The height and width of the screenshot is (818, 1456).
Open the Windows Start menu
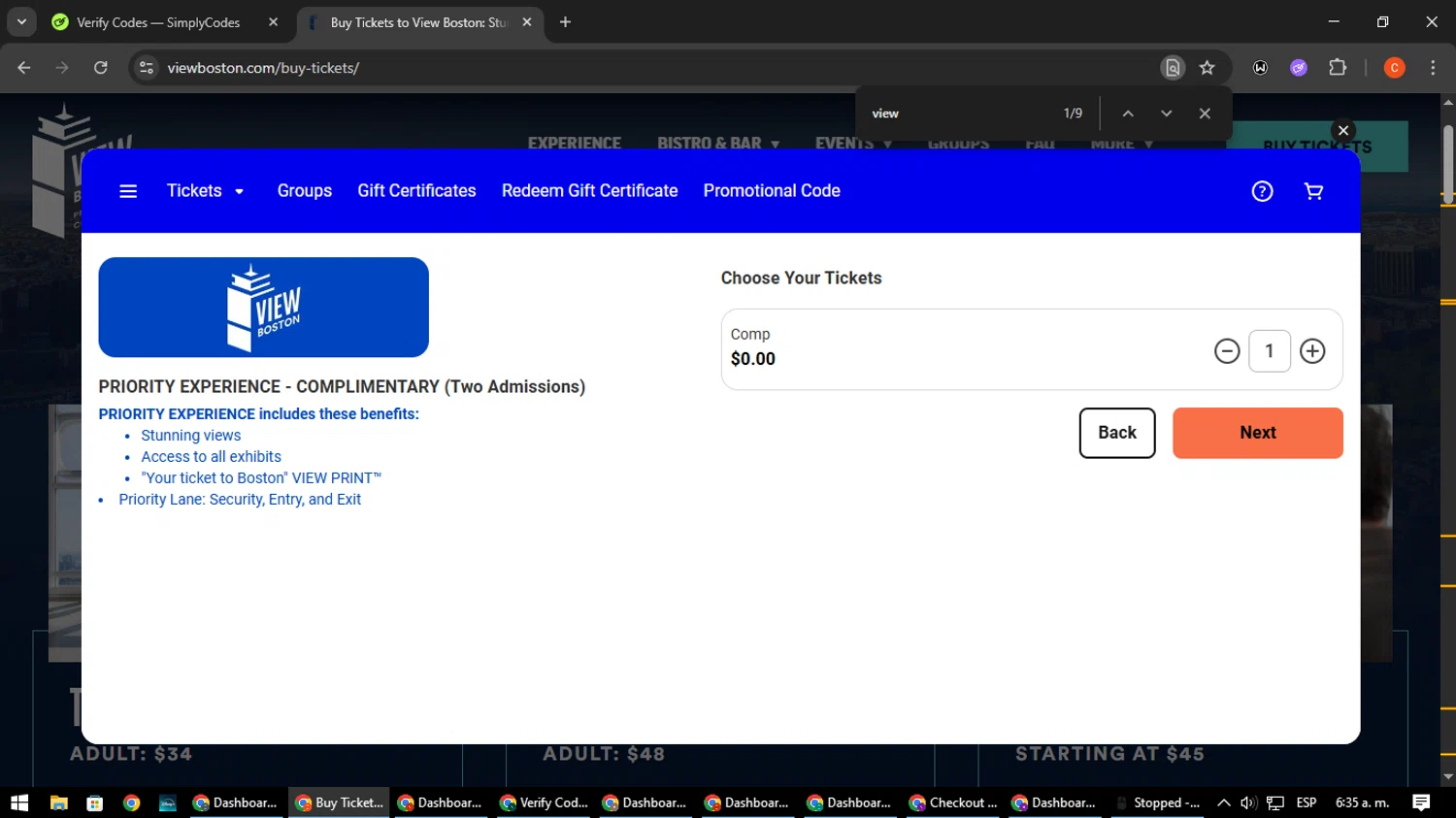19,802
